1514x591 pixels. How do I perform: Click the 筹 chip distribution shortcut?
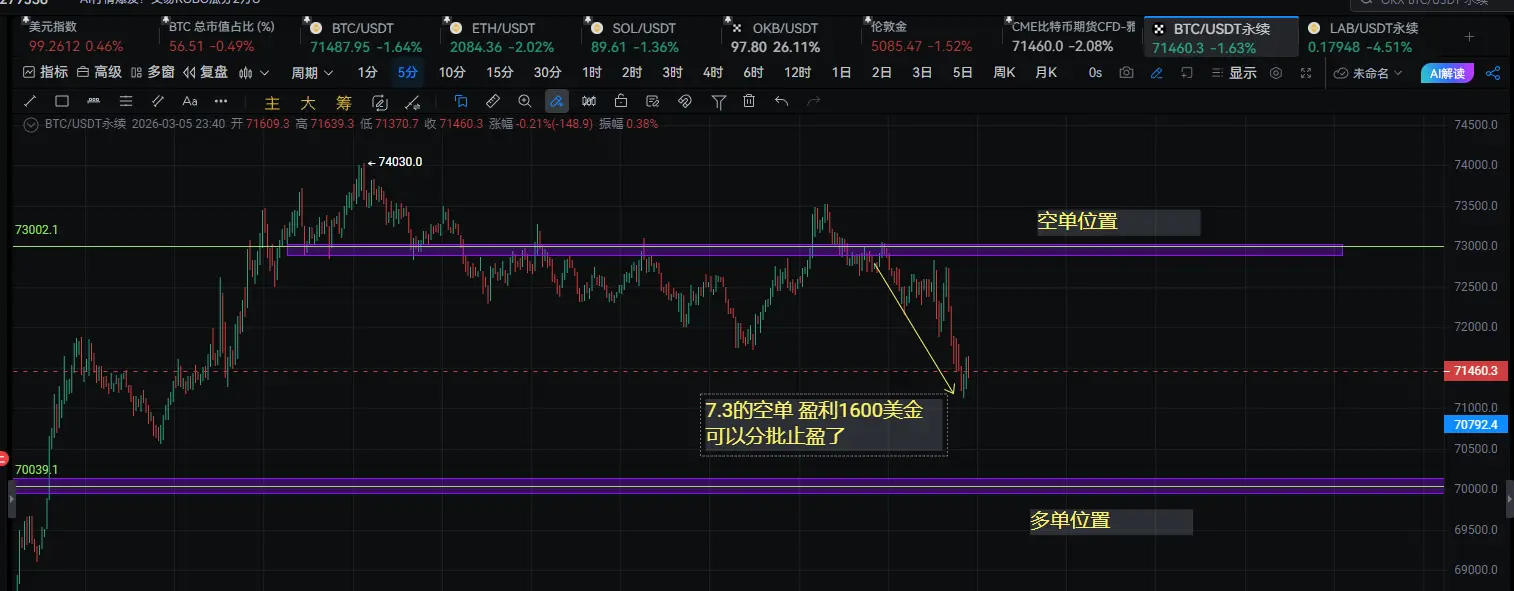coord(344,102)
